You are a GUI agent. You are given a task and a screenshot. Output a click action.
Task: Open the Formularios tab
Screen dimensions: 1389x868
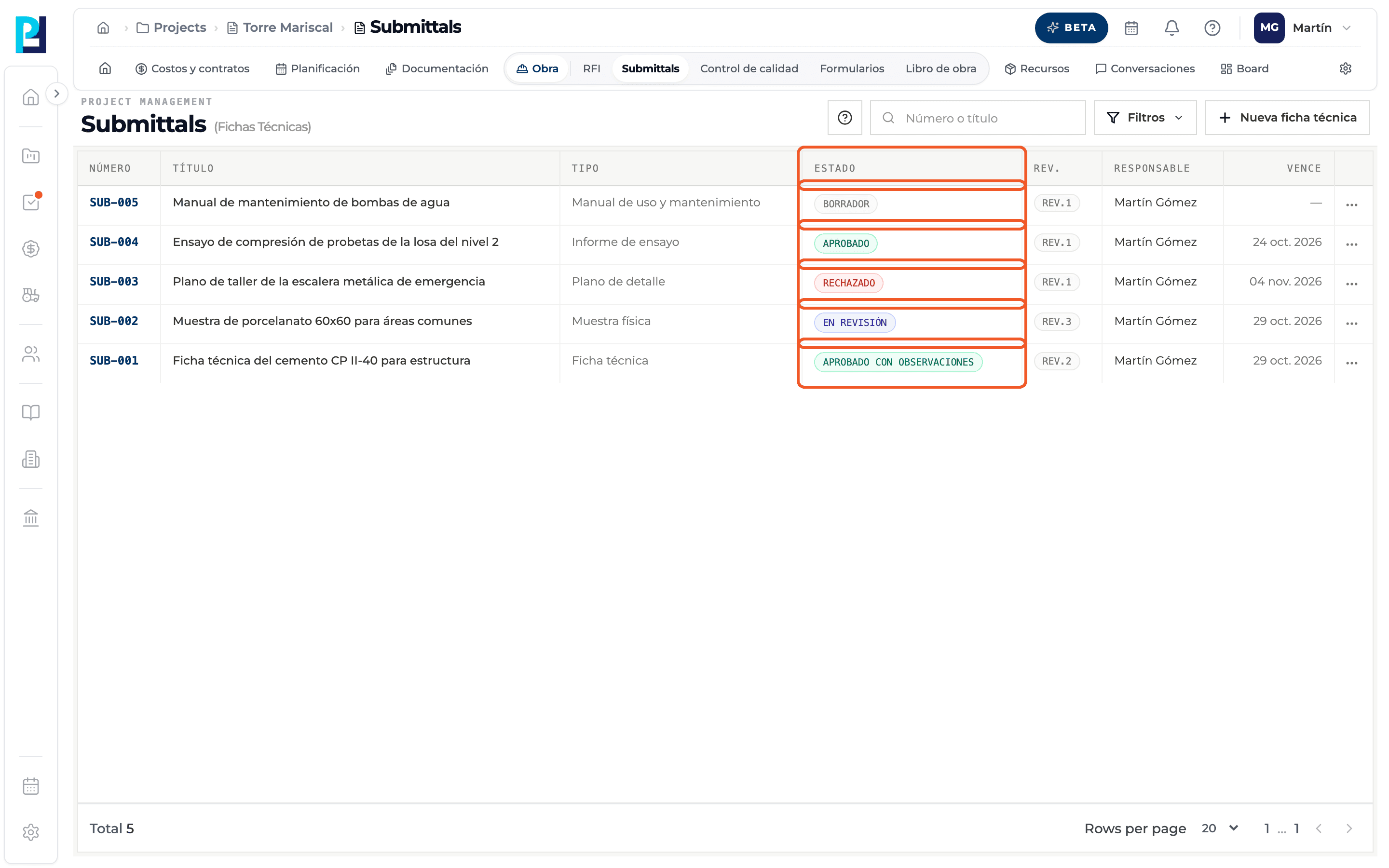coord(851,68)
